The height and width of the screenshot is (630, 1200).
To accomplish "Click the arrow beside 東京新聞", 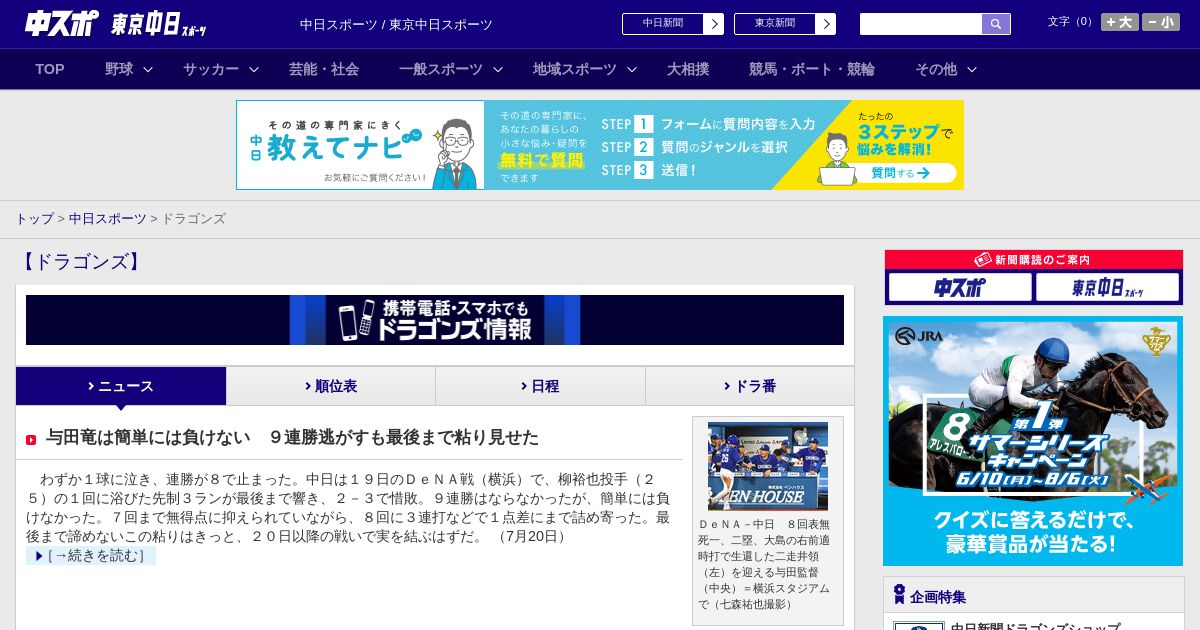I will 826,24.
